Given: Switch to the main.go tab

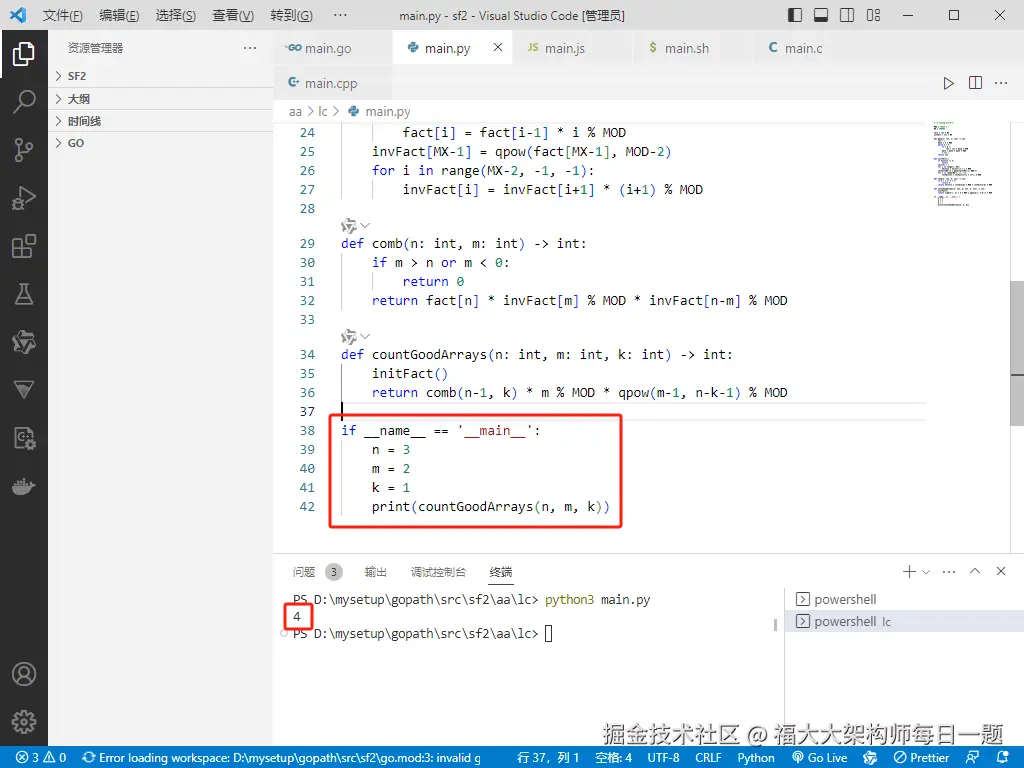Looking at the screenshot, I should (333, 48).
